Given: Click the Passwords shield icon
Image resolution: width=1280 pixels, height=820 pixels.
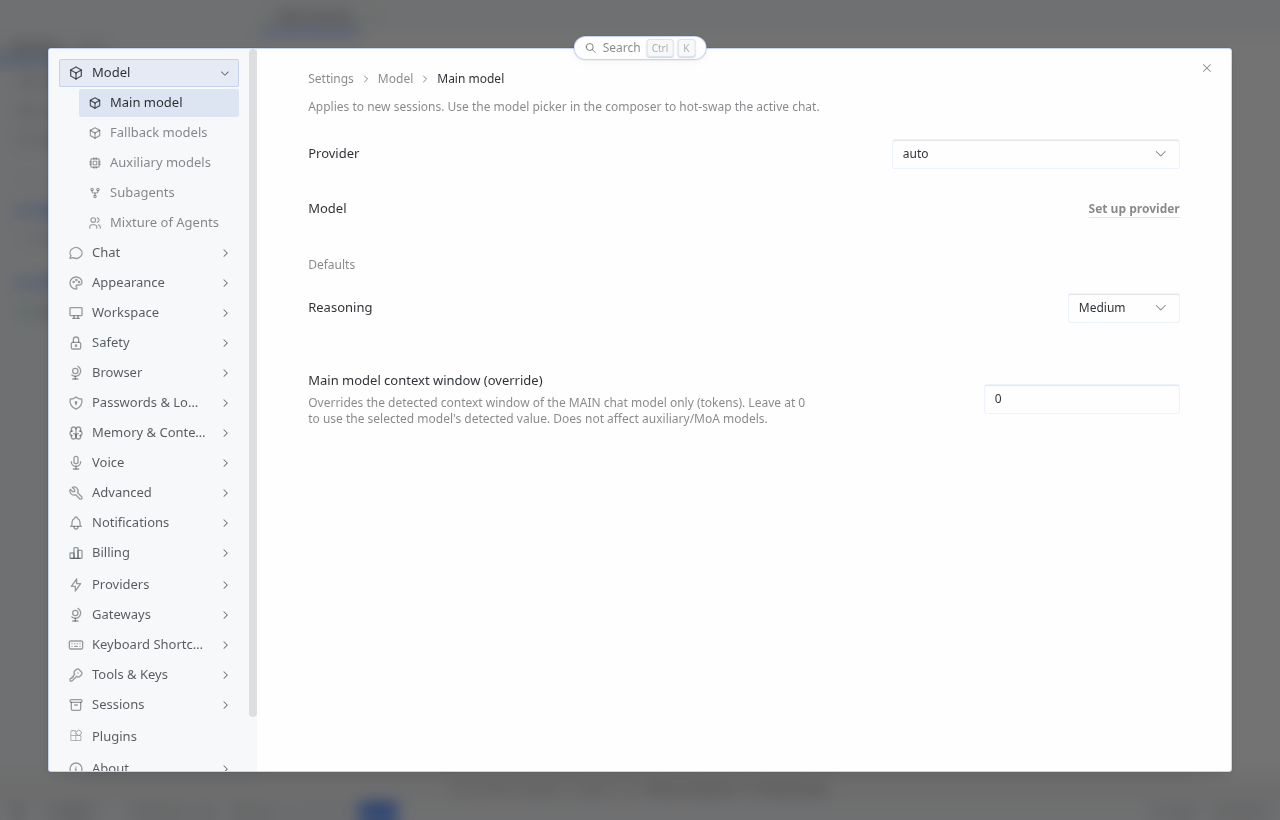Looking at the screenshot, I should pos(76,403).
